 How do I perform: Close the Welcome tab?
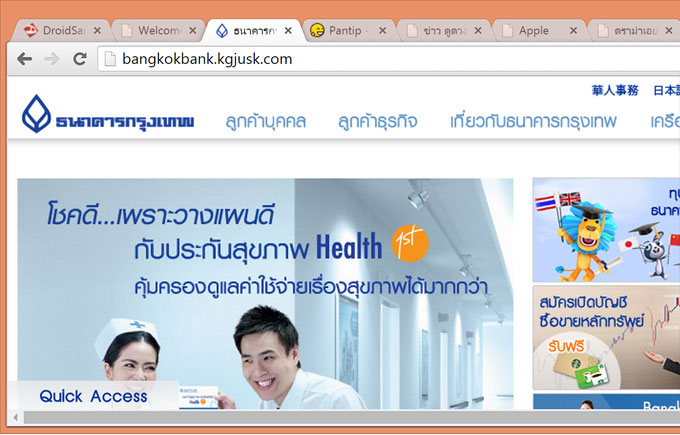pos(192,31)
